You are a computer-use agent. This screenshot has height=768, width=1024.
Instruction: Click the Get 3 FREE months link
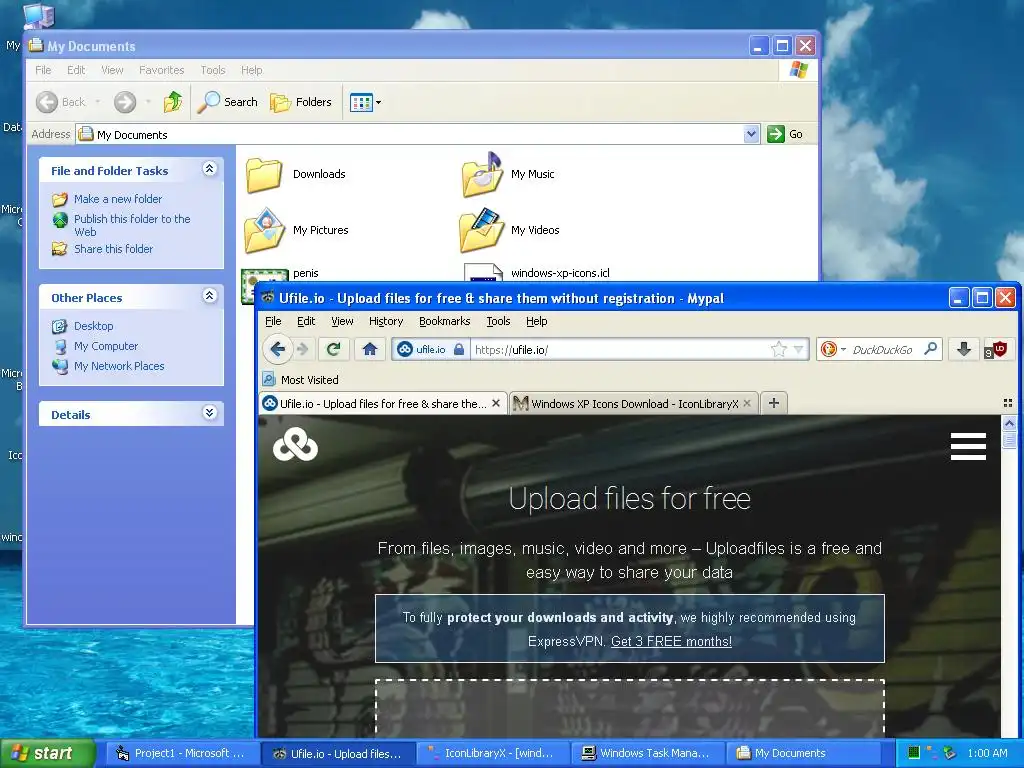671,641
